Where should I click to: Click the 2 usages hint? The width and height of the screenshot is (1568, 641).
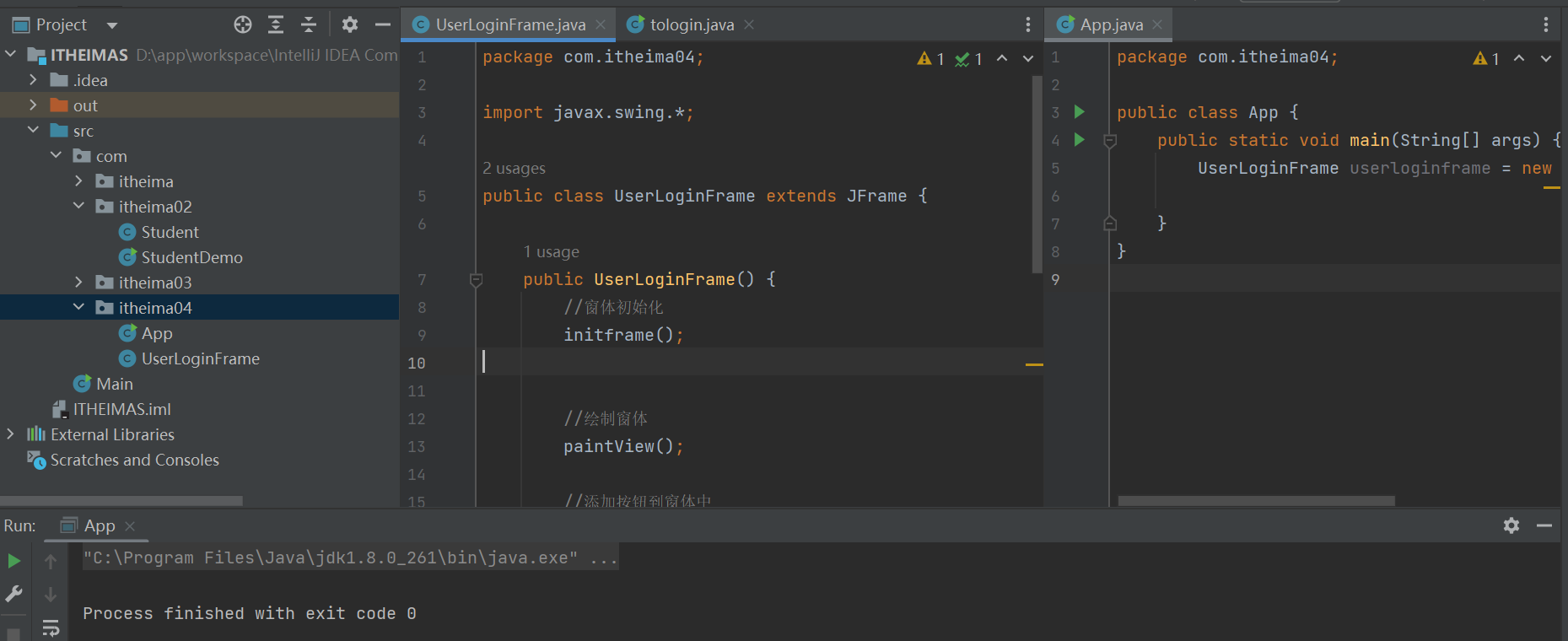click(514, 169)
